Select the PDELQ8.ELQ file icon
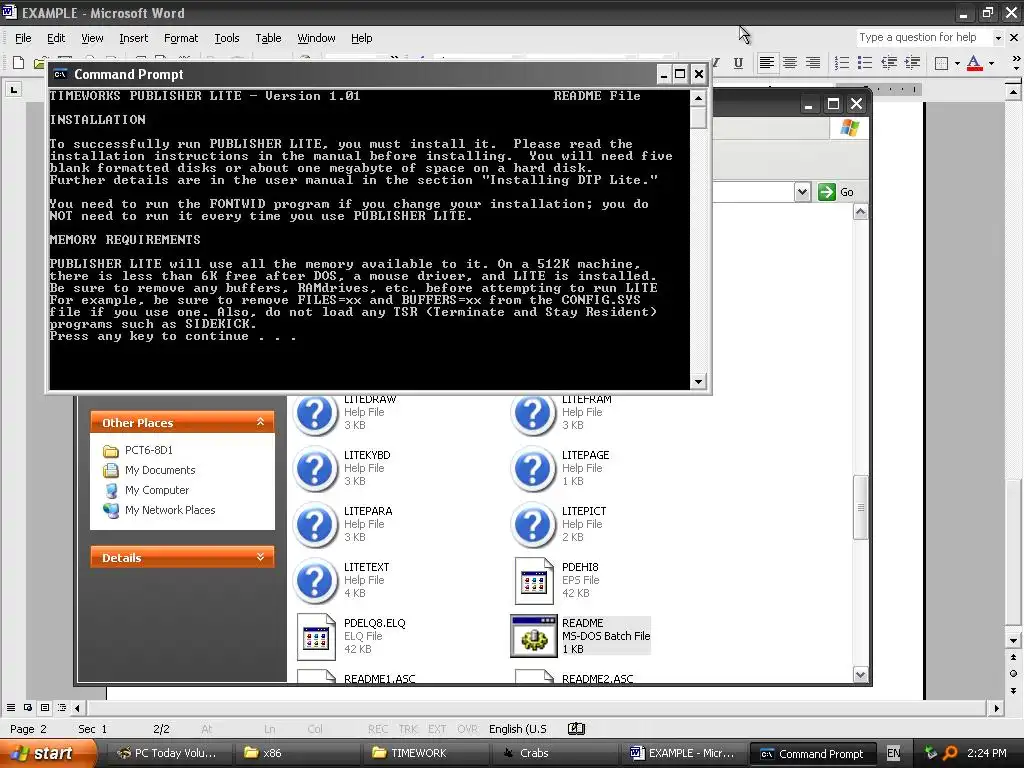1024x768 pixels. pyautogui.click(x=316, y=637)
